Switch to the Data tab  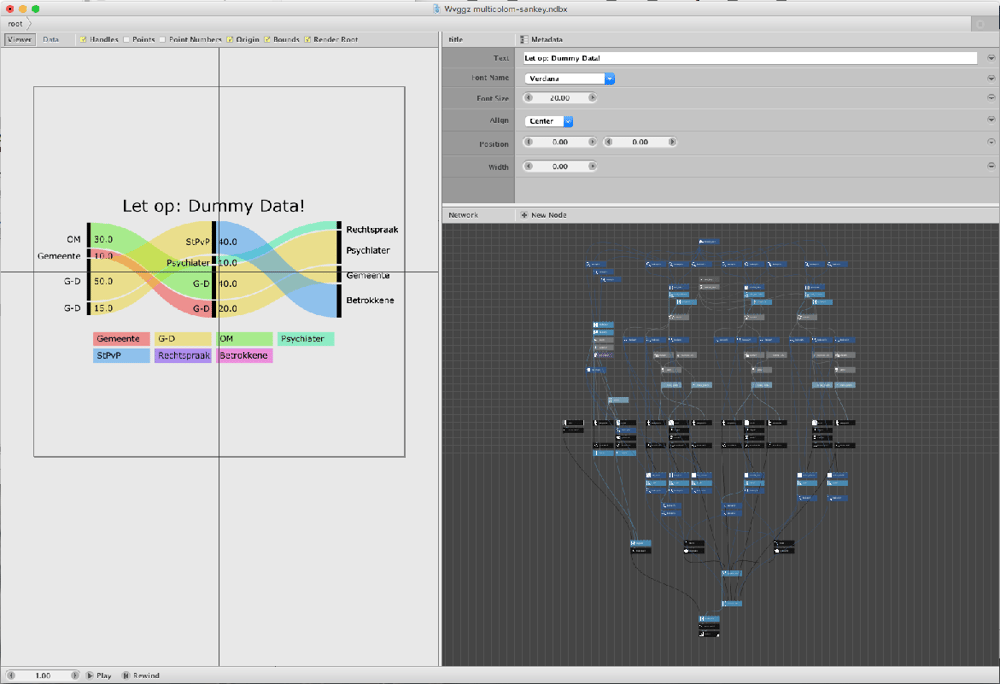[x=51, y=40]
